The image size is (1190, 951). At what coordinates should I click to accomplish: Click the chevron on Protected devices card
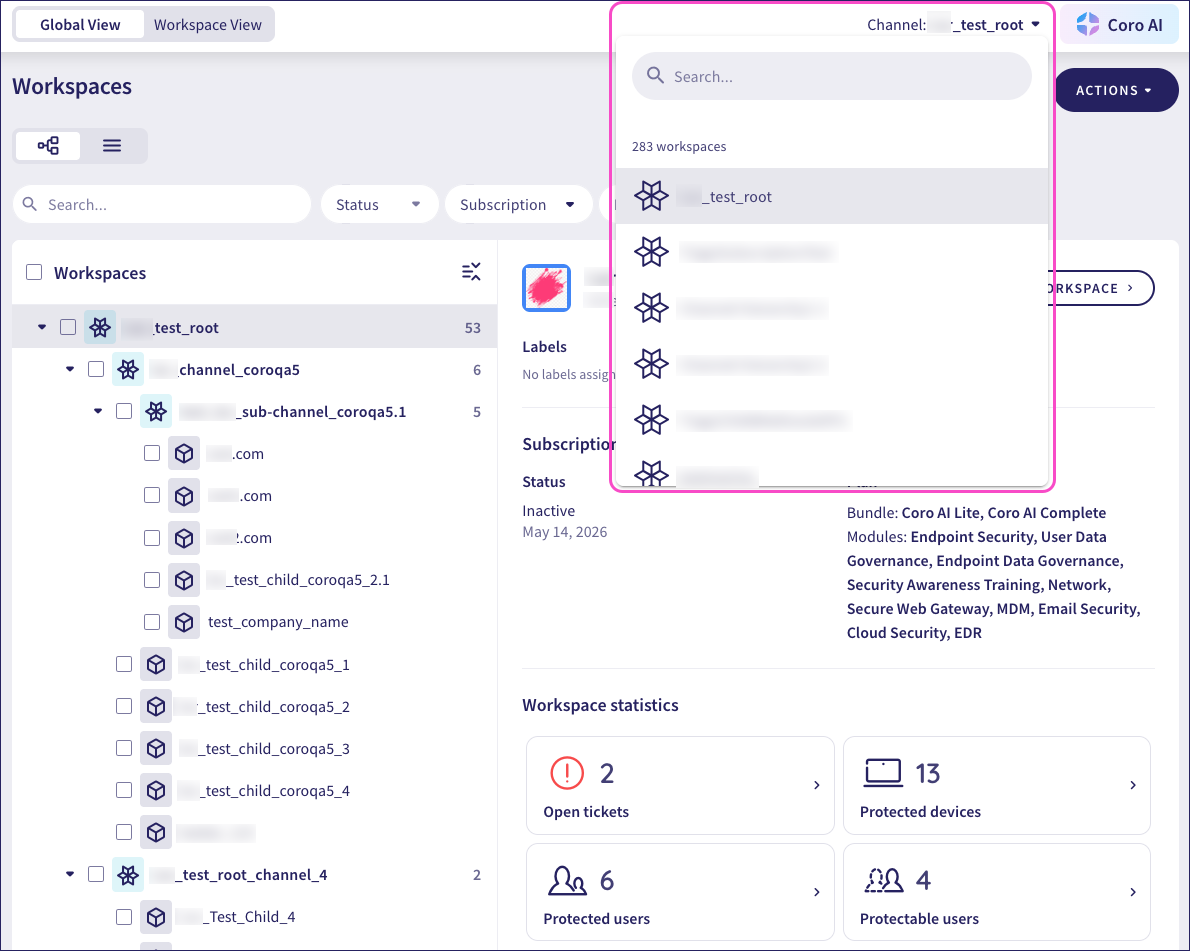point(1133,785)
